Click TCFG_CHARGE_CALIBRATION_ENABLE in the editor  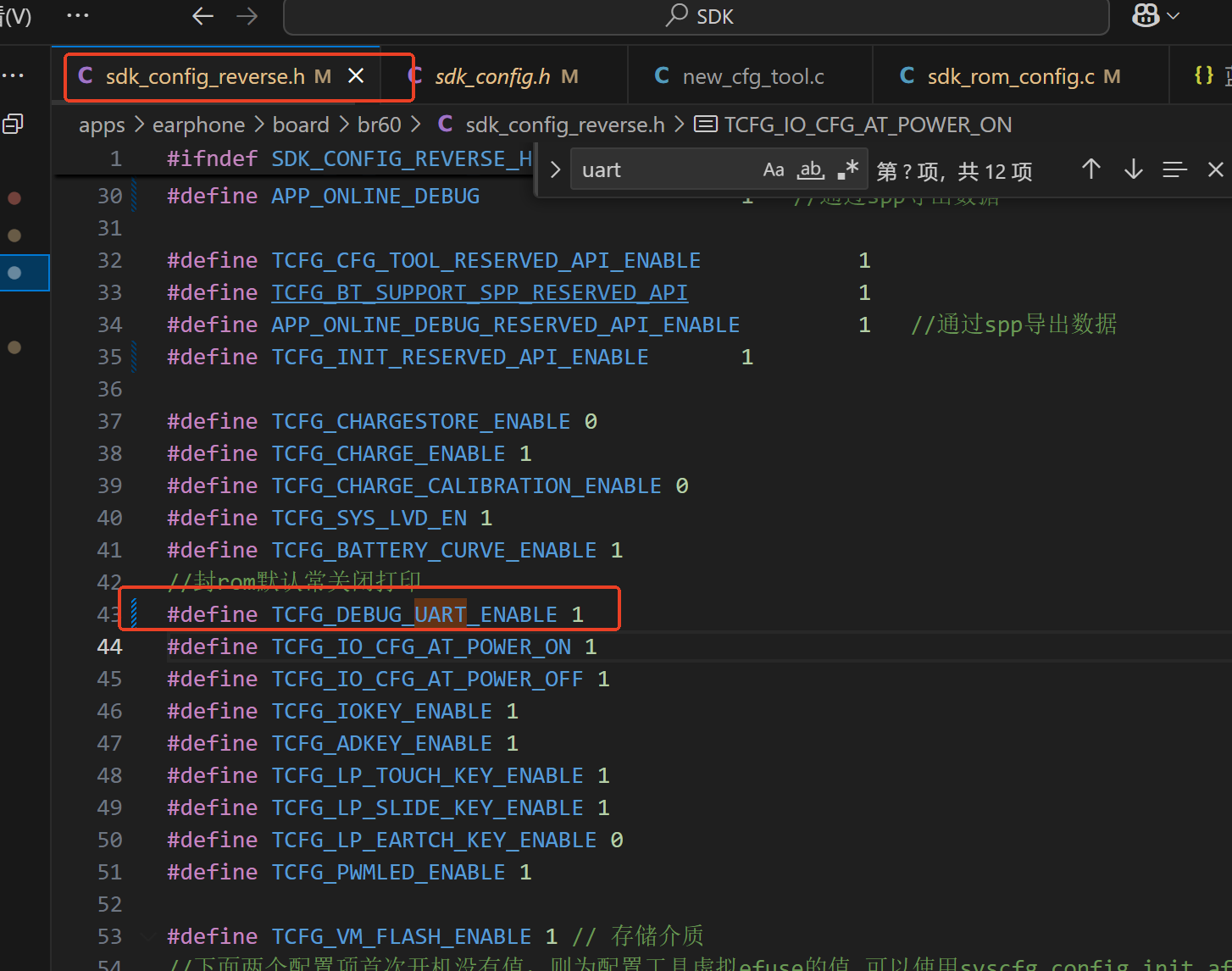pos(466,485)
